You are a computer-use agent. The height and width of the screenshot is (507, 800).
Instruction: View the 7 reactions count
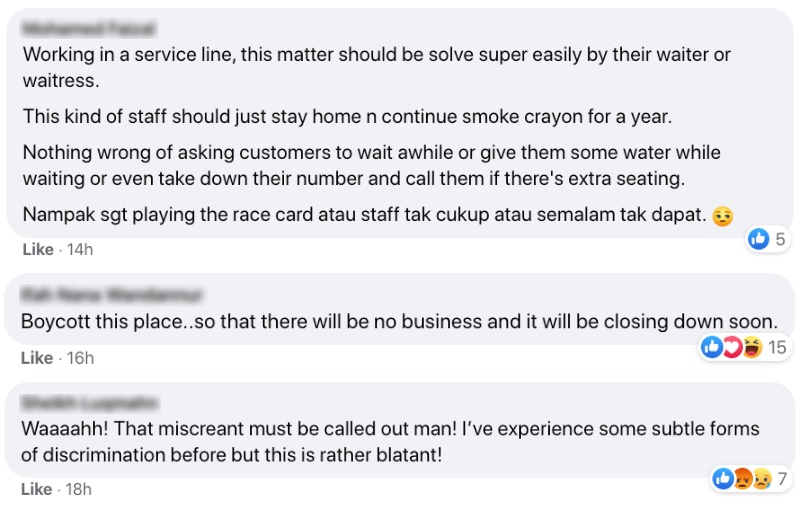(782, 478)
